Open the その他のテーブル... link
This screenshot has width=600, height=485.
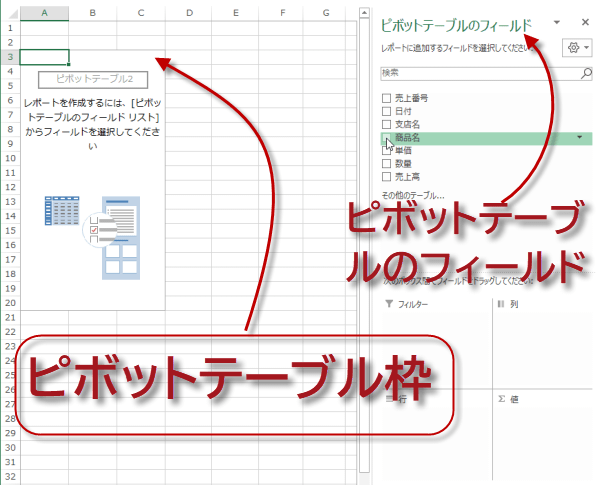412,194
